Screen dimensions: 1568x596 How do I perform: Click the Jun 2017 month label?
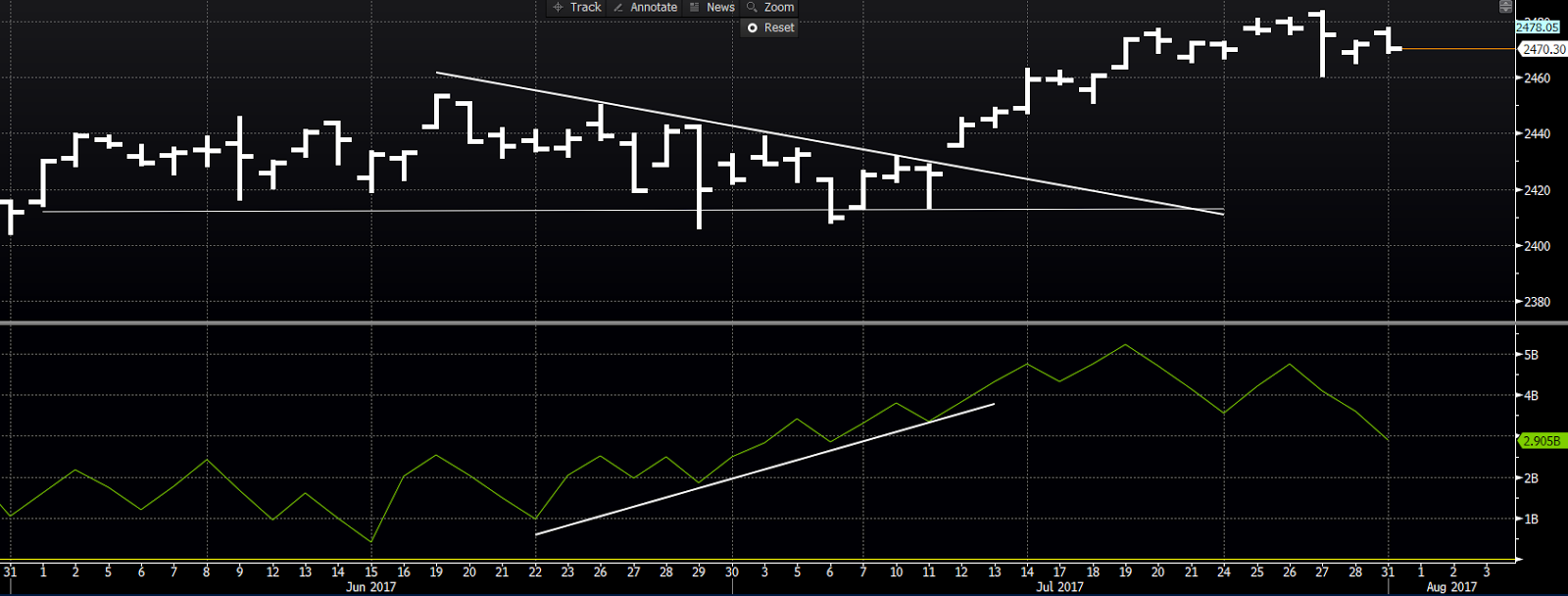click(371, 587)
